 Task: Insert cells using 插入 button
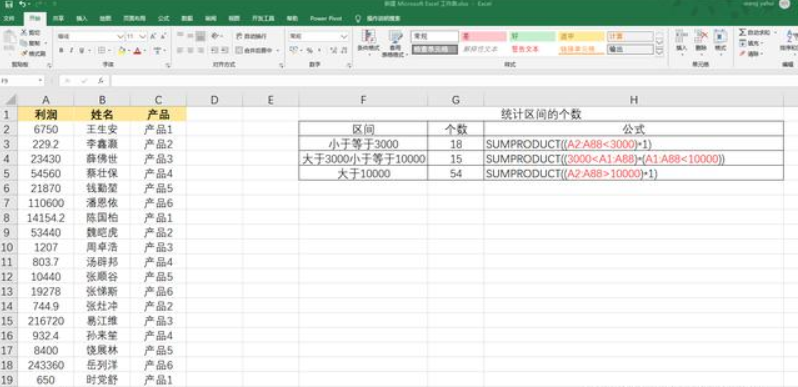click(681, 43)
